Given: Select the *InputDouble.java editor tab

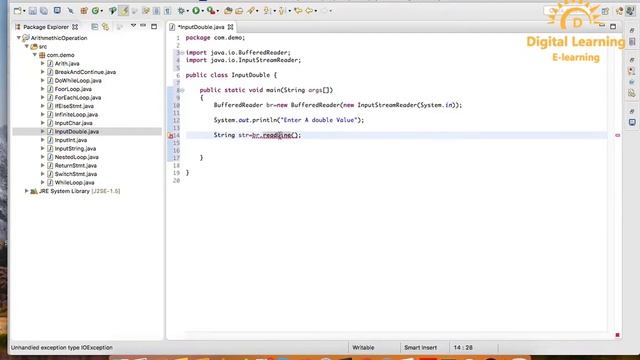Looking at the screenshot, I should [x=201, y=27].
